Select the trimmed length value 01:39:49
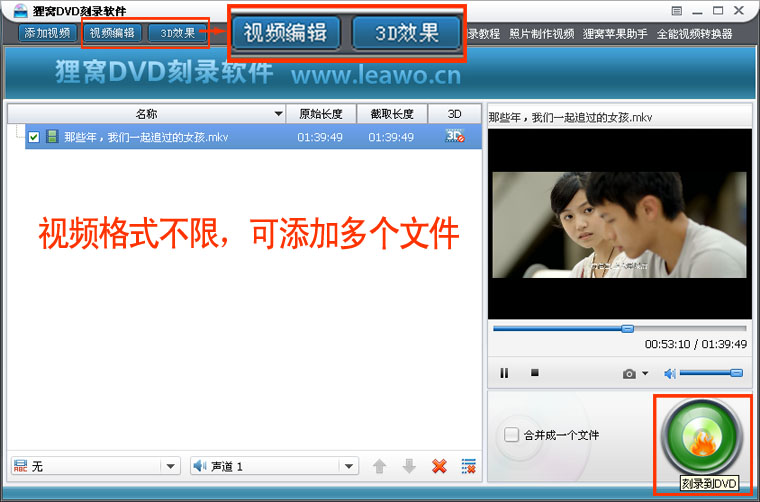The width and height of the screenshot is (760, 502). point(391,137)
